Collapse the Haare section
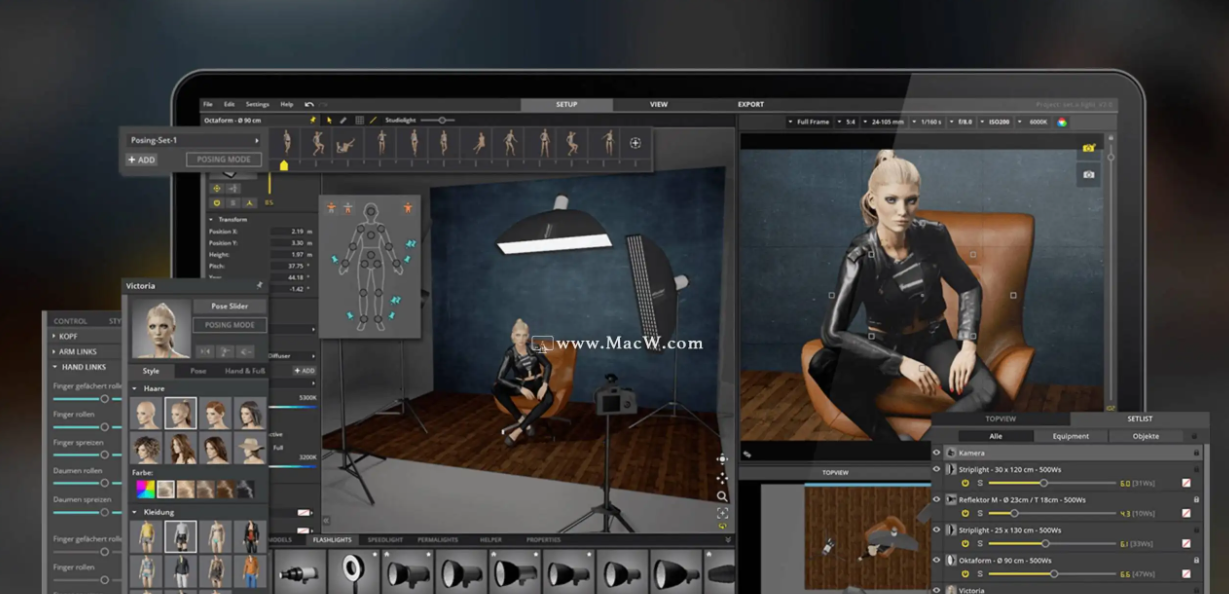The image size is (1229, 594). (135, 388)
